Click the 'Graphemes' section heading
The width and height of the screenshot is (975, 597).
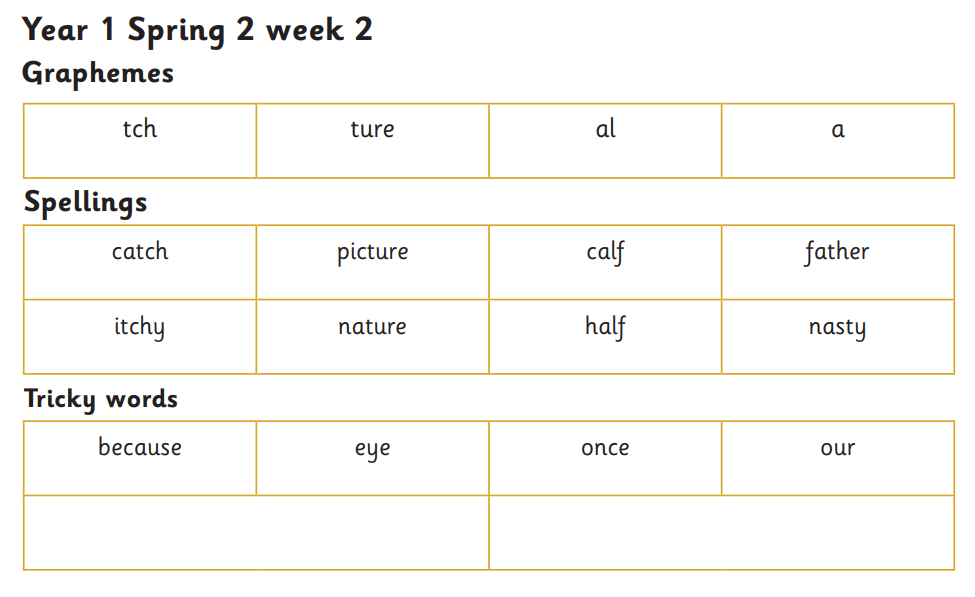tap(98, 74)
